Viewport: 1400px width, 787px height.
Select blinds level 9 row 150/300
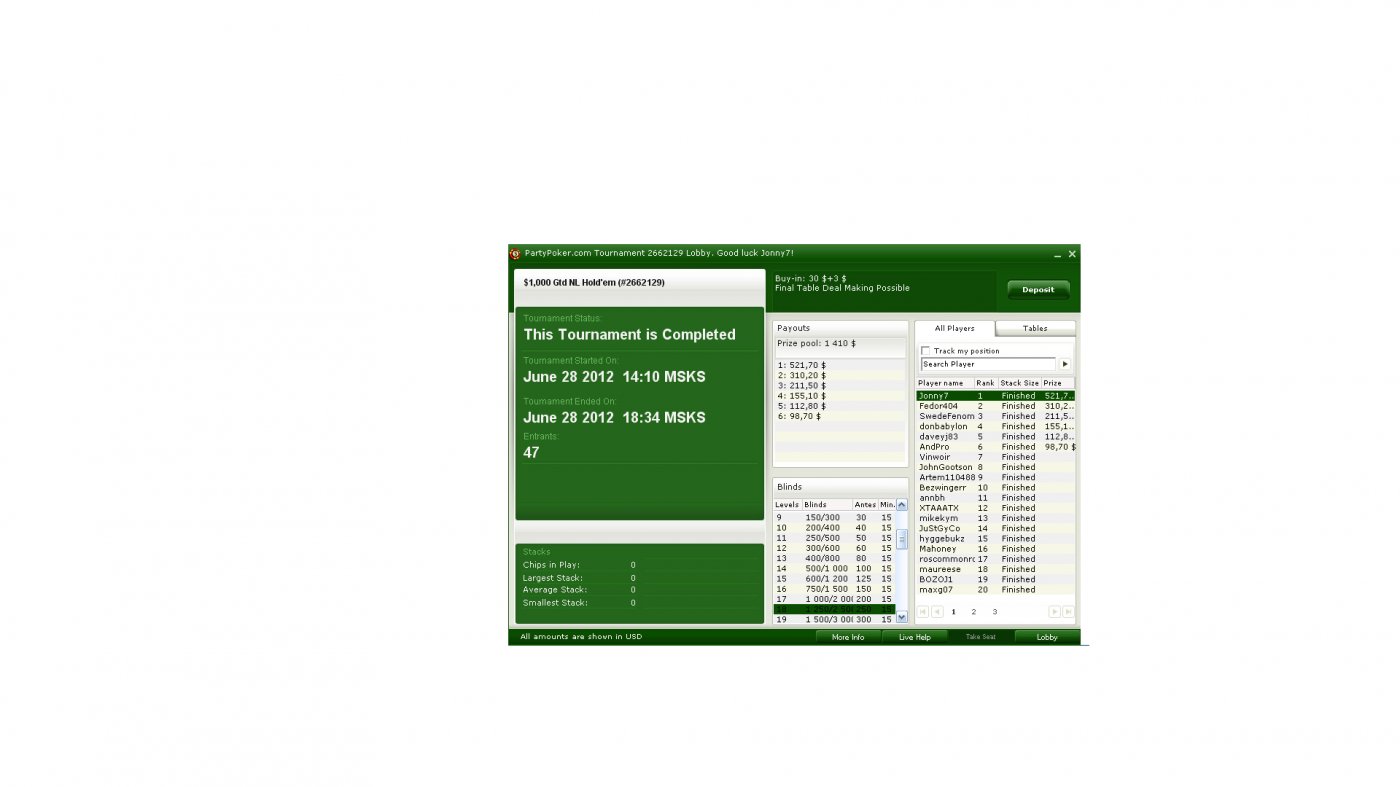click(x=835, y=518)
